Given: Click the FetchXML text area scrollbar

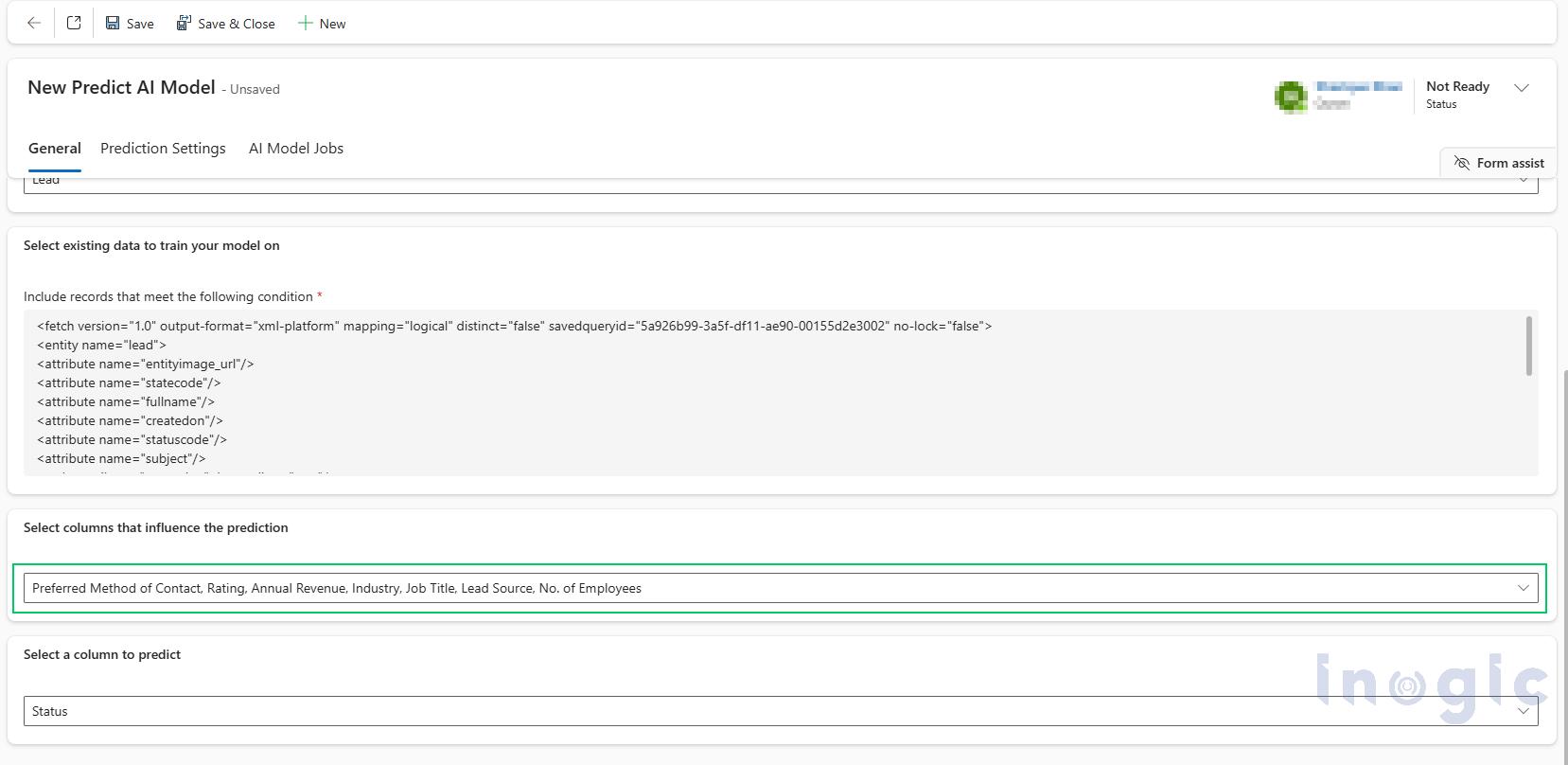Looking at the screenshot, I should 1528,347.
